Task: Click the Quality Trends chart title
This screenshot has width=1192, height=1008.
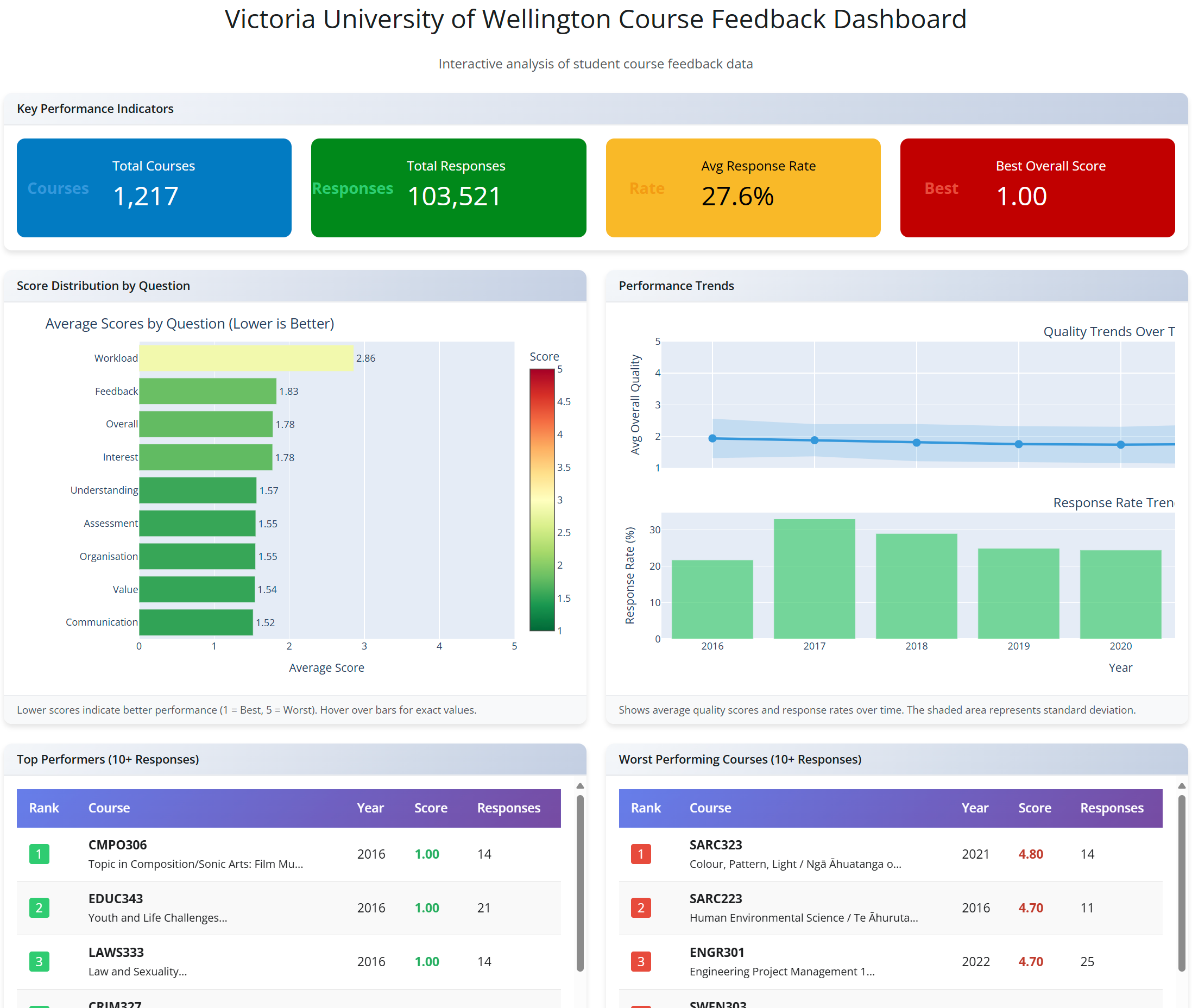Action: coord(1108,331)
